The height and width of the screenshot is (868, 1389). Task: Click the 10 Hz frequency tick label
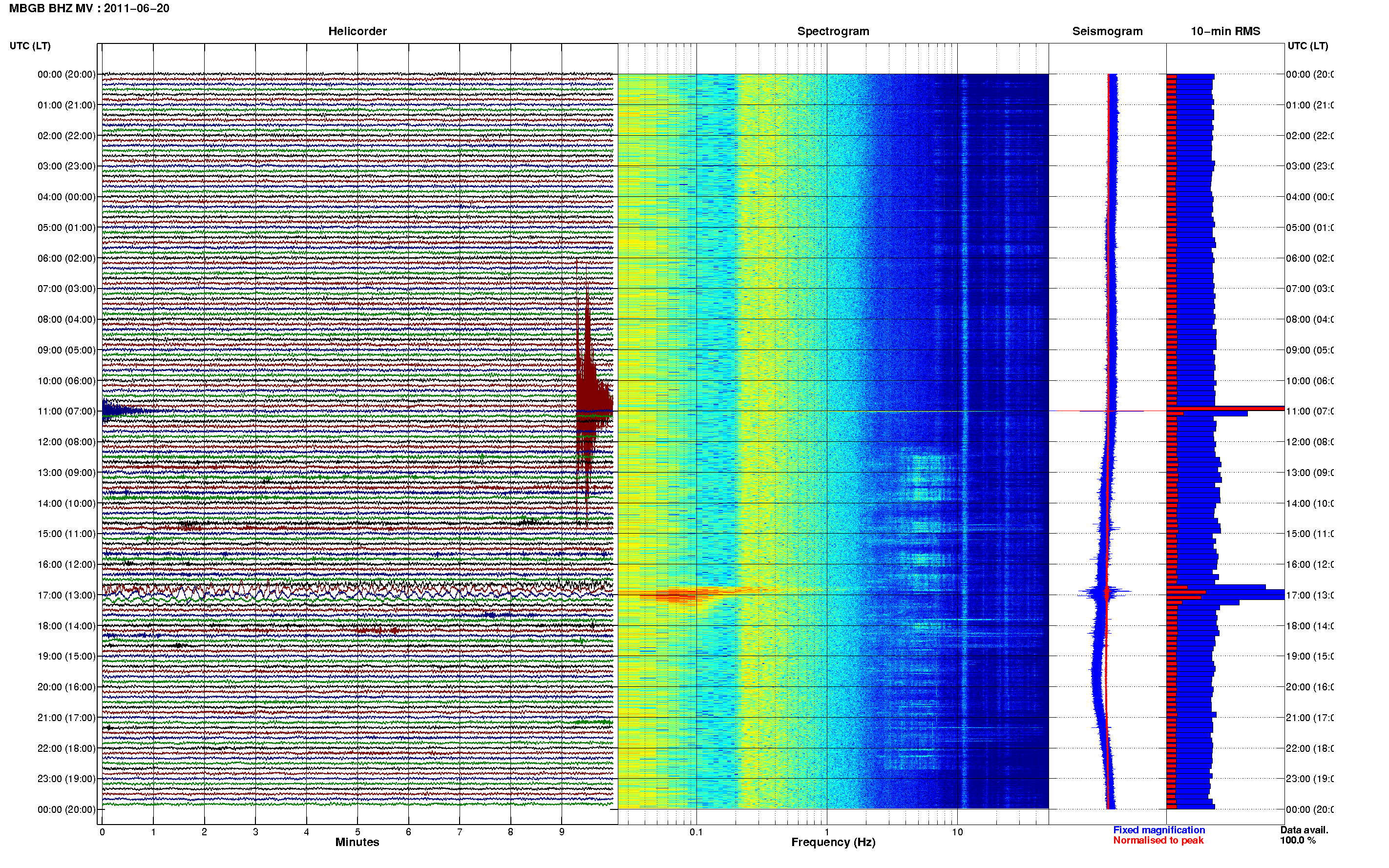pyautogui.click(x=957, y=832)
